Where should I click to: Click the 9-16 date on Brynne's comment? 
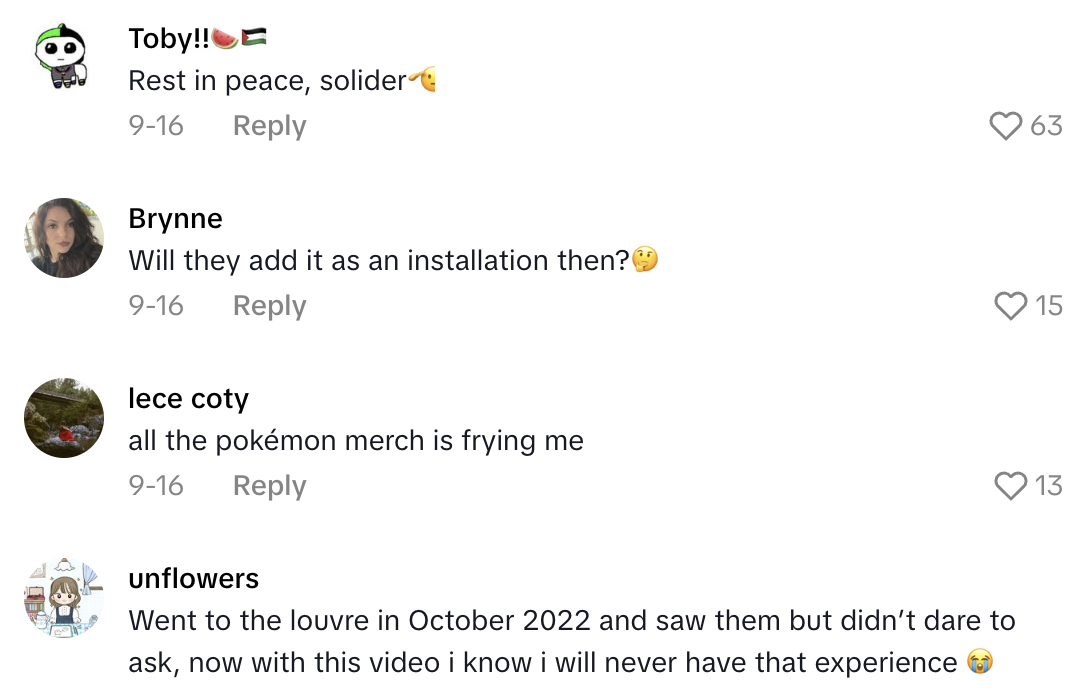[156, 305]
